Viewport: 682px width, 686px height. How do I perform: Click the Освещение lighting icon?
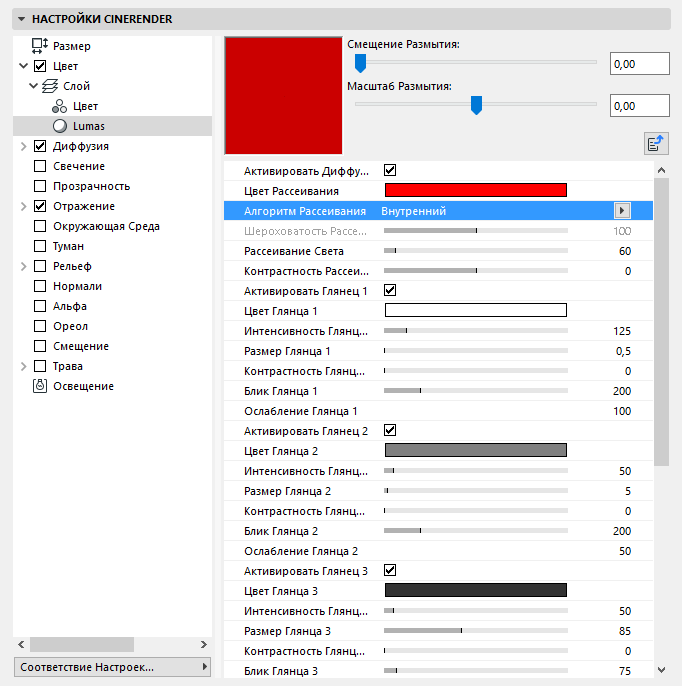(40, 386)
